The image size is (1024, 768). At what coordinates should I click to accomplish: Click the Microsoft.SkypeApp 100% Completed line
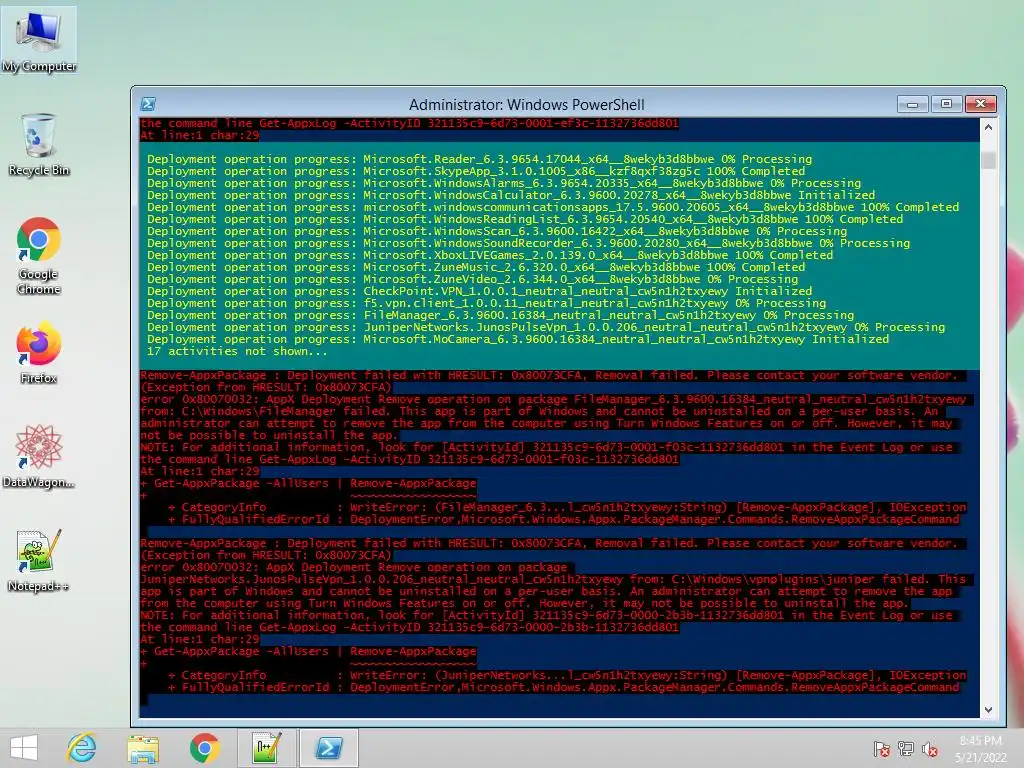point(476,171)
